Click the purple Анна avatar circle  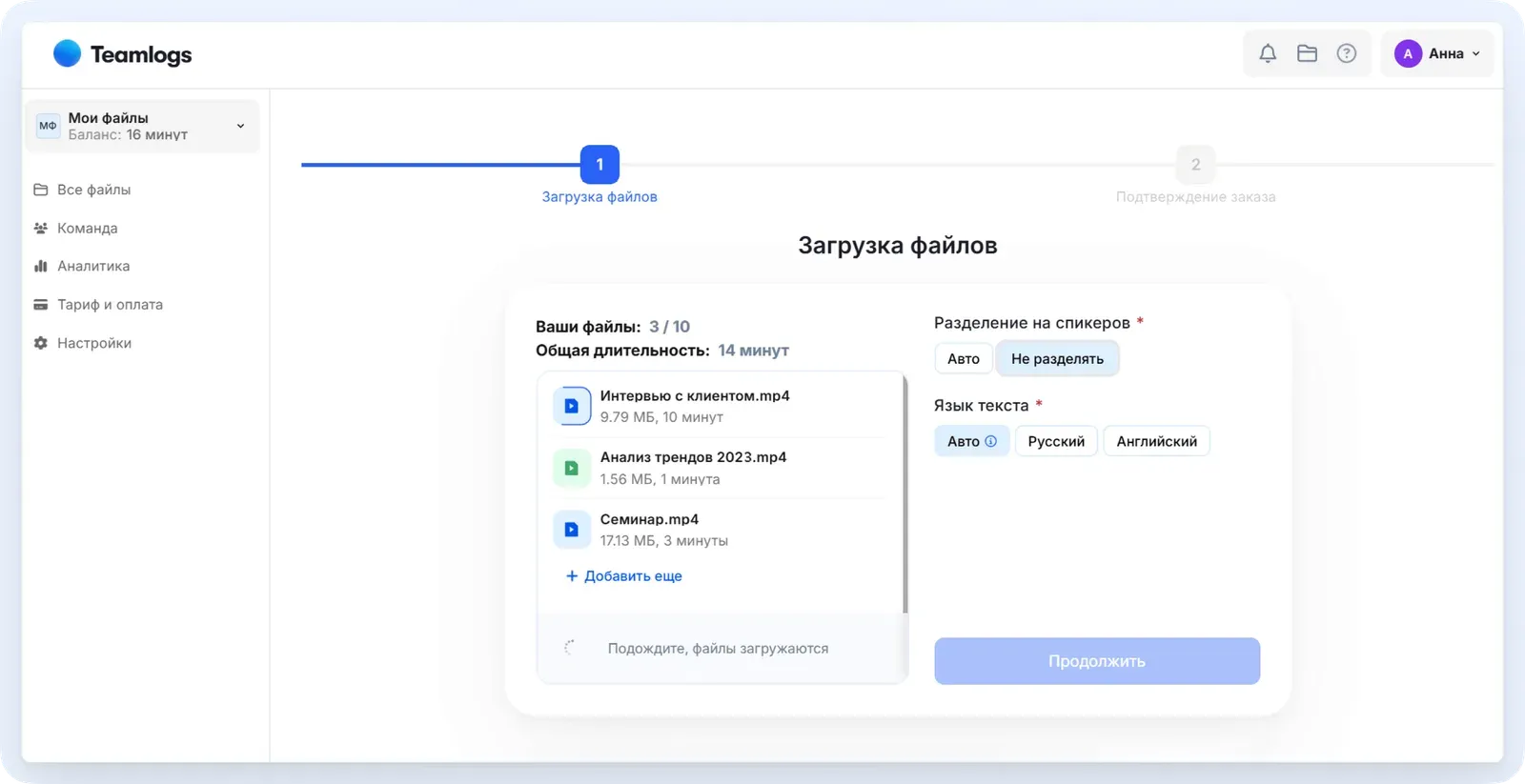(x=1408, y=53)
